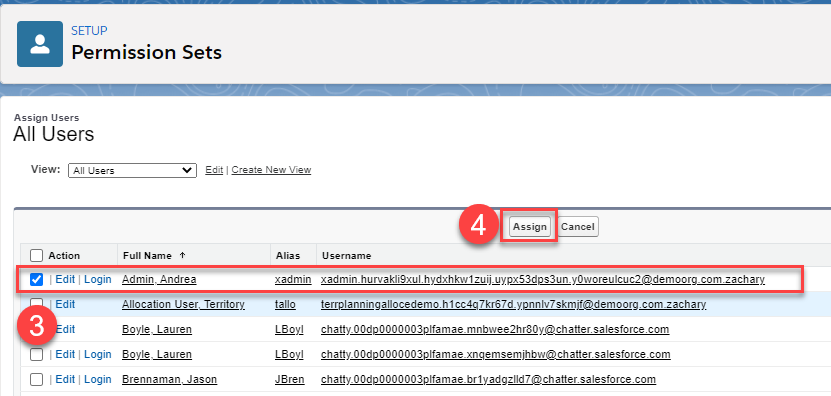Screen dimensions: 831x396
Task: Click the All Users page heading
Action: (x=54, y=134)
